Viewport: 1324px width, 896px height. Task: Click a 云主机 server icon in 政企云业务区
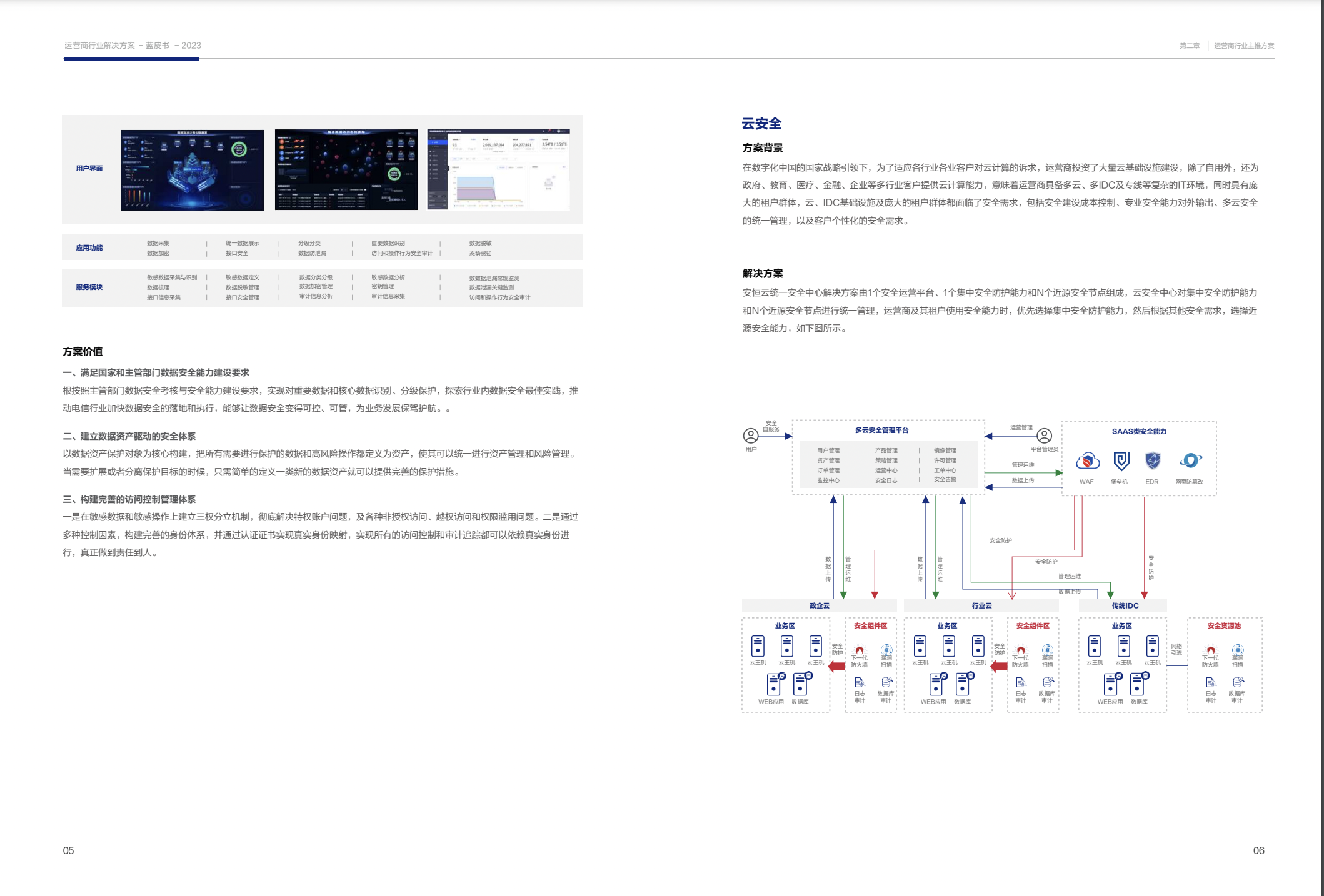tap(758, 645)
